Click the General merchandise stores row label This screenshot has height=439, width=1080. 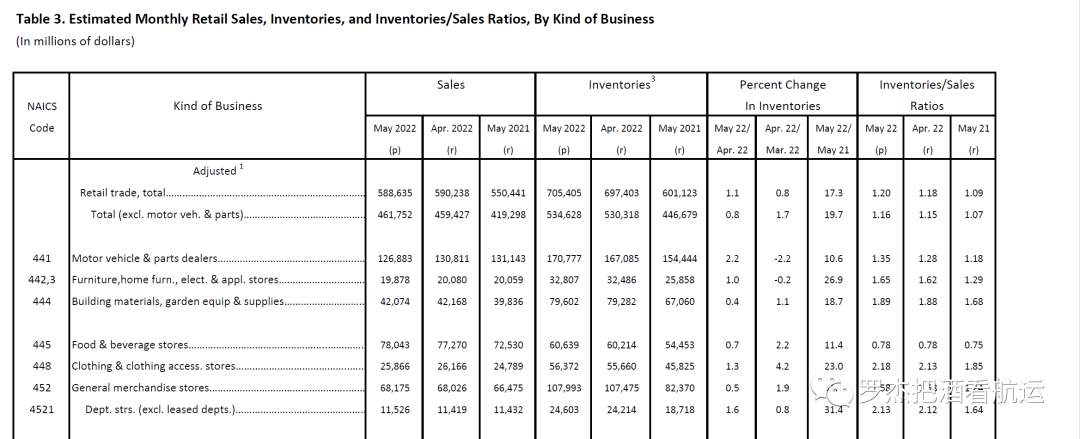[x=141, y=387]
